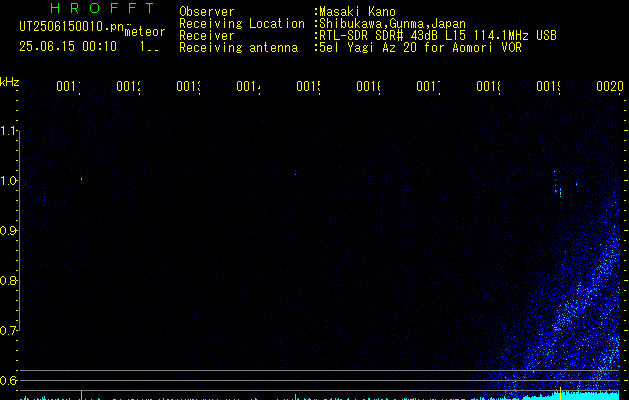
Task: Click the 0.6 kHz axis tick label
Action: click(8, 380)
